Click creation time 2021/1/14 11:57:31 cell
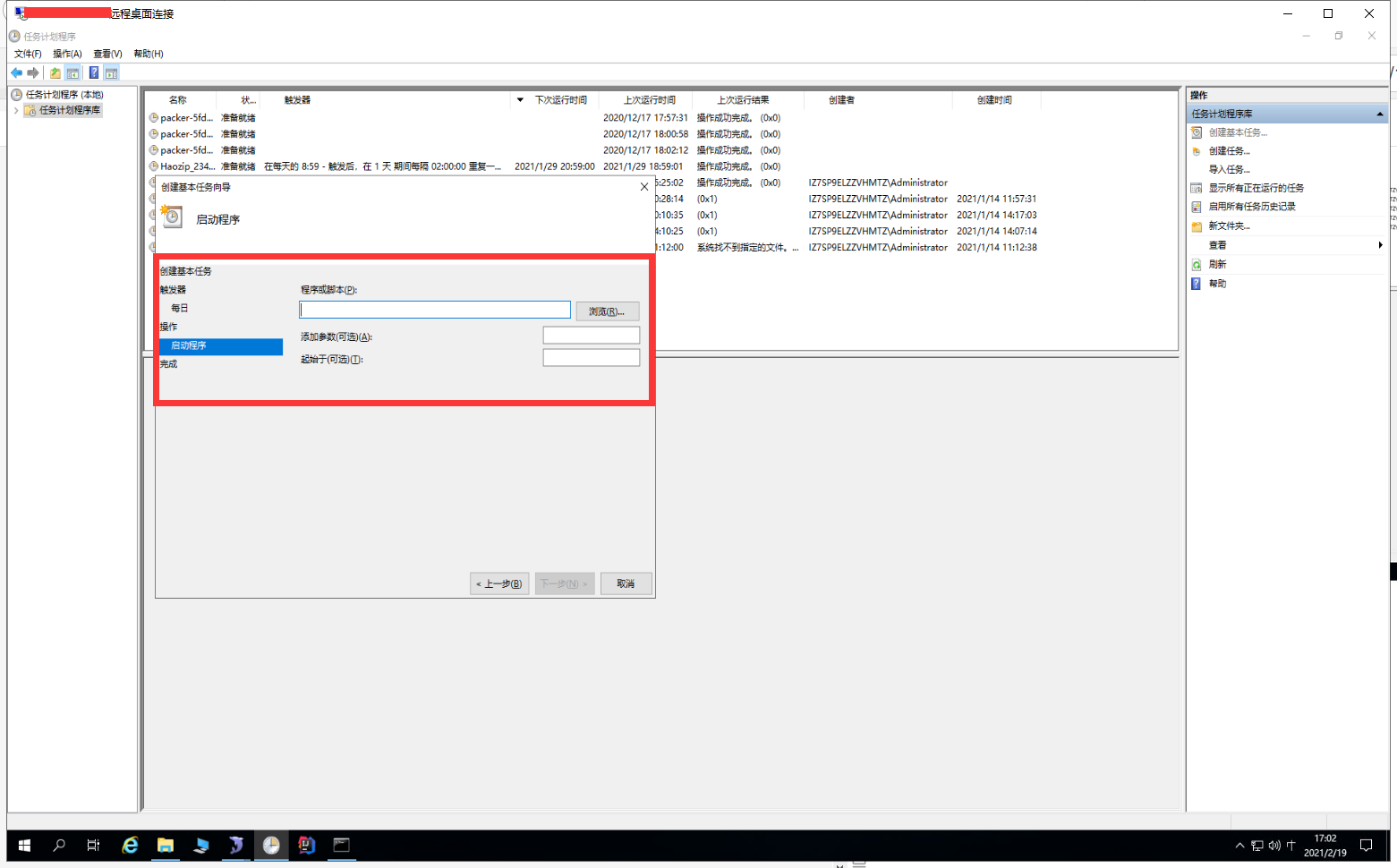Viewport: 1397px width, 868px height. tap(996, 199)
